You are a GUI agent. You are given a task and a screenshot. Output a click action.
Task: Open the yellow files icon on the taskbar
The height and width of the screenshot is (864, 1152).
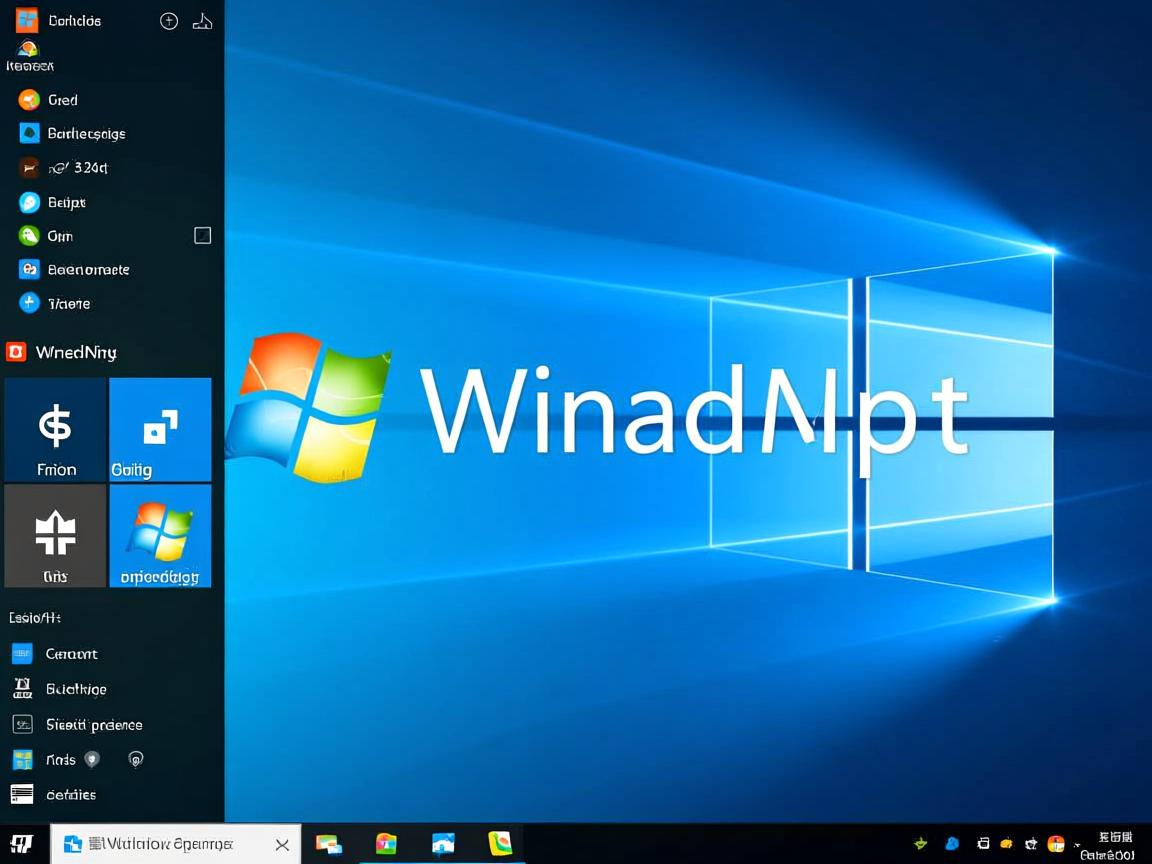499,843
